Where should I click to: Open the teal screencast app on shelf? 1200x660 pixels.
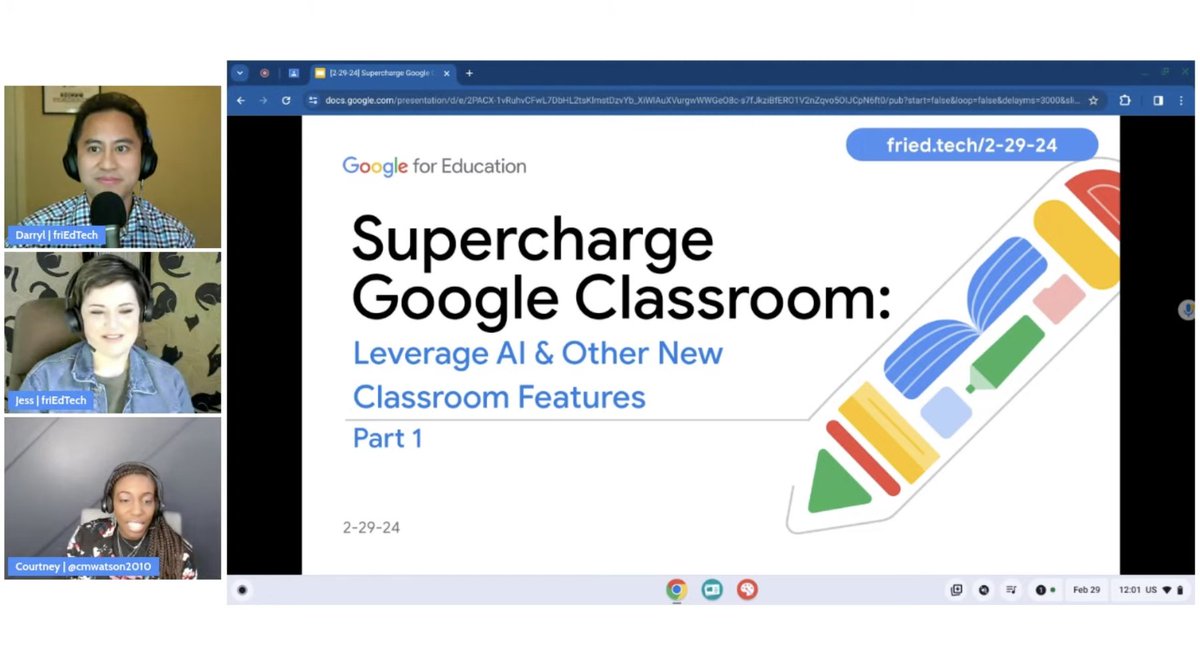pos(712,590)
